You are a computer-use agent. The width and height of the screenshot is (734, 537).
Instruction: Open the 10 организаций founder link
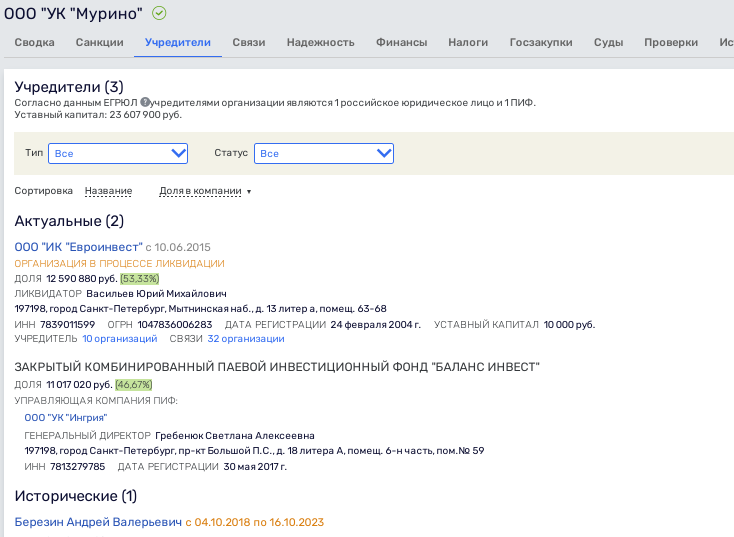pyautogui.click(x=120, y=338)
